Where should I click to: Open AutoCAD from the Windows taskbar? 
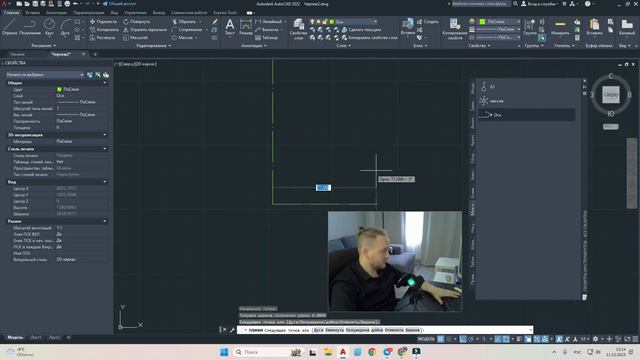click(x=343, y=352)
